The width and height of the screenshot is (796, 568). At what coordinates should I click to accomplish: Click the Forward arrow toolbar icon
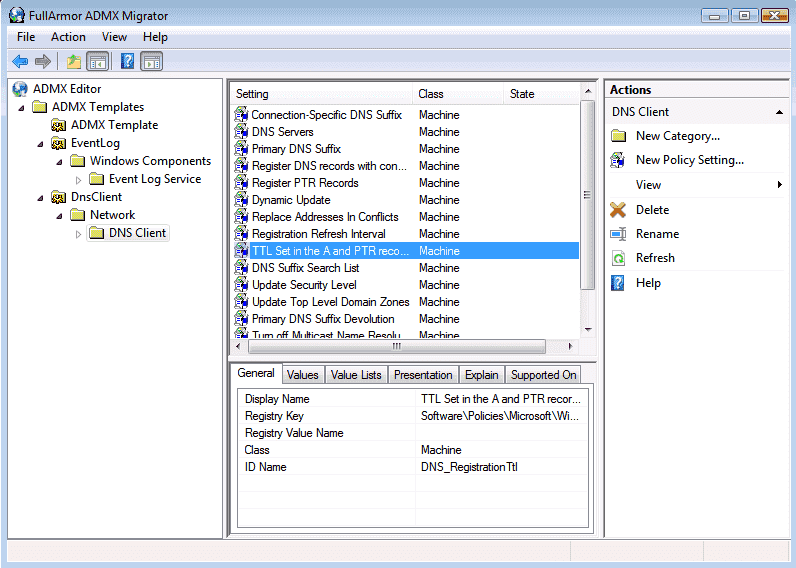[43, 61]
